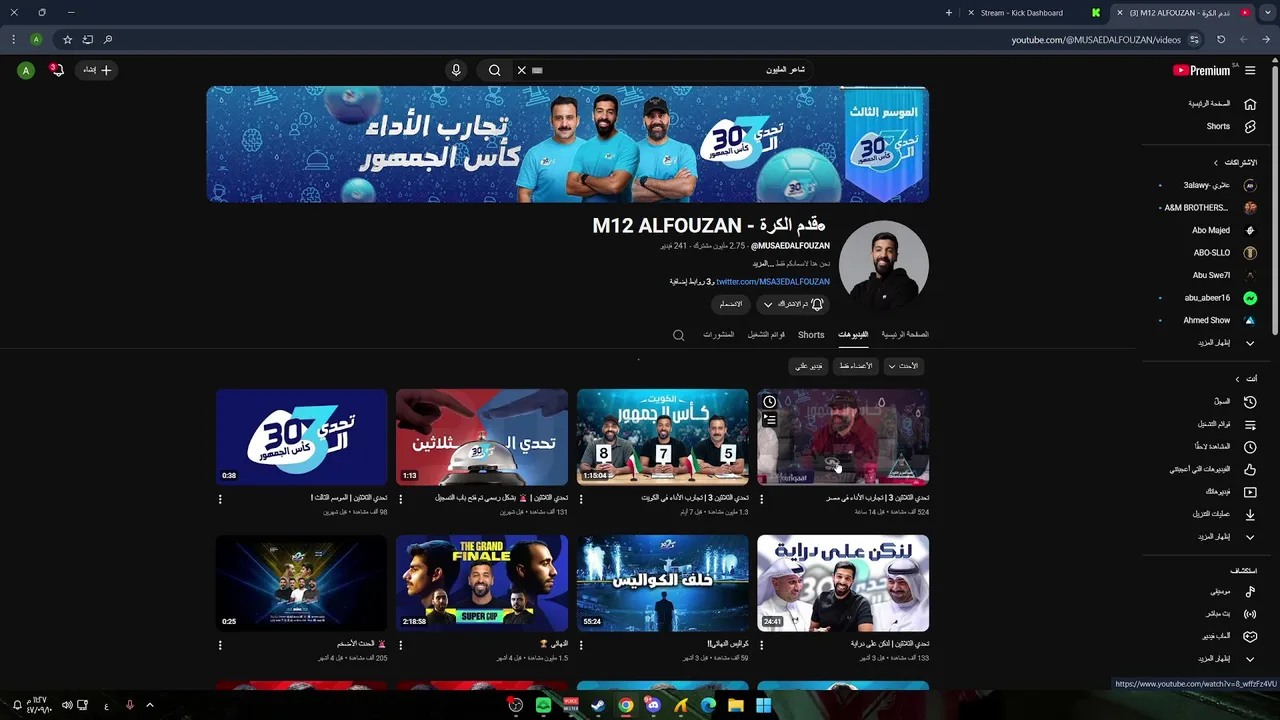
Task: Select the Videos (الفيديوهات) channel tab
Action: 853,335
